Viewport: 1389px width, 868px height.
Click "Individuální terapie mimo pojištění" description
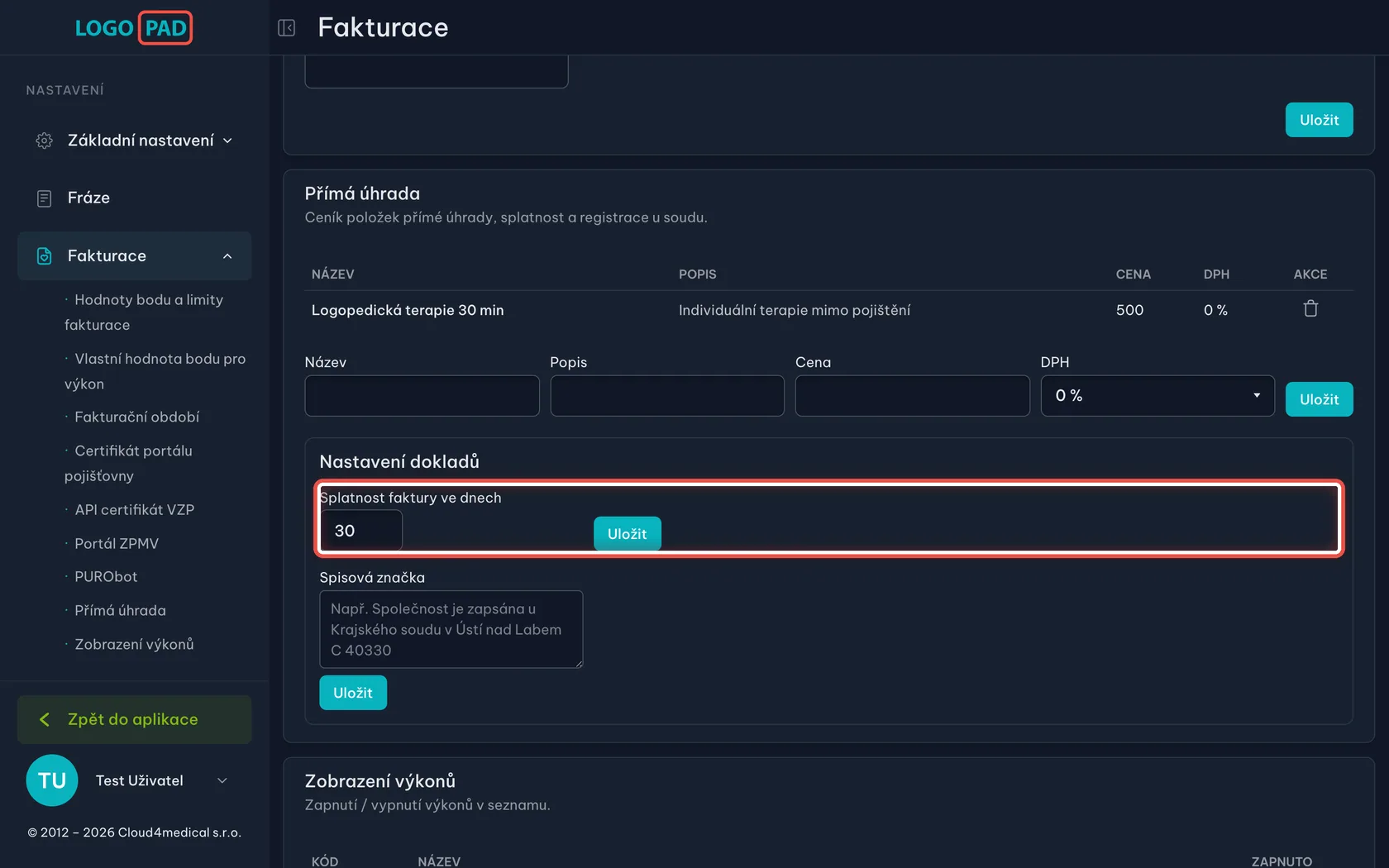click(795, 310)
